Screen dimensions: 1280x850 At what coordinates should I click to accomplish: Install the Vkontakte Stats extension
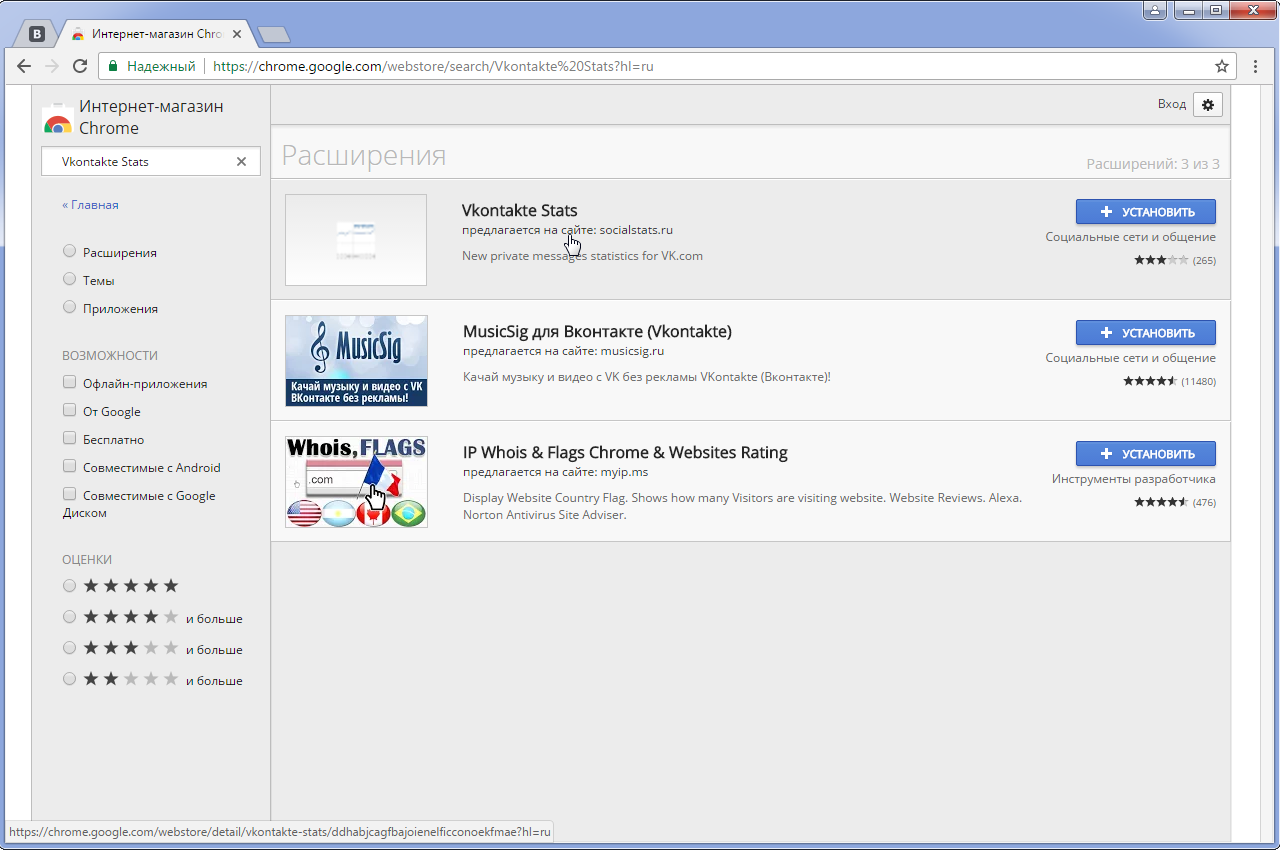tap(1145, 212)
